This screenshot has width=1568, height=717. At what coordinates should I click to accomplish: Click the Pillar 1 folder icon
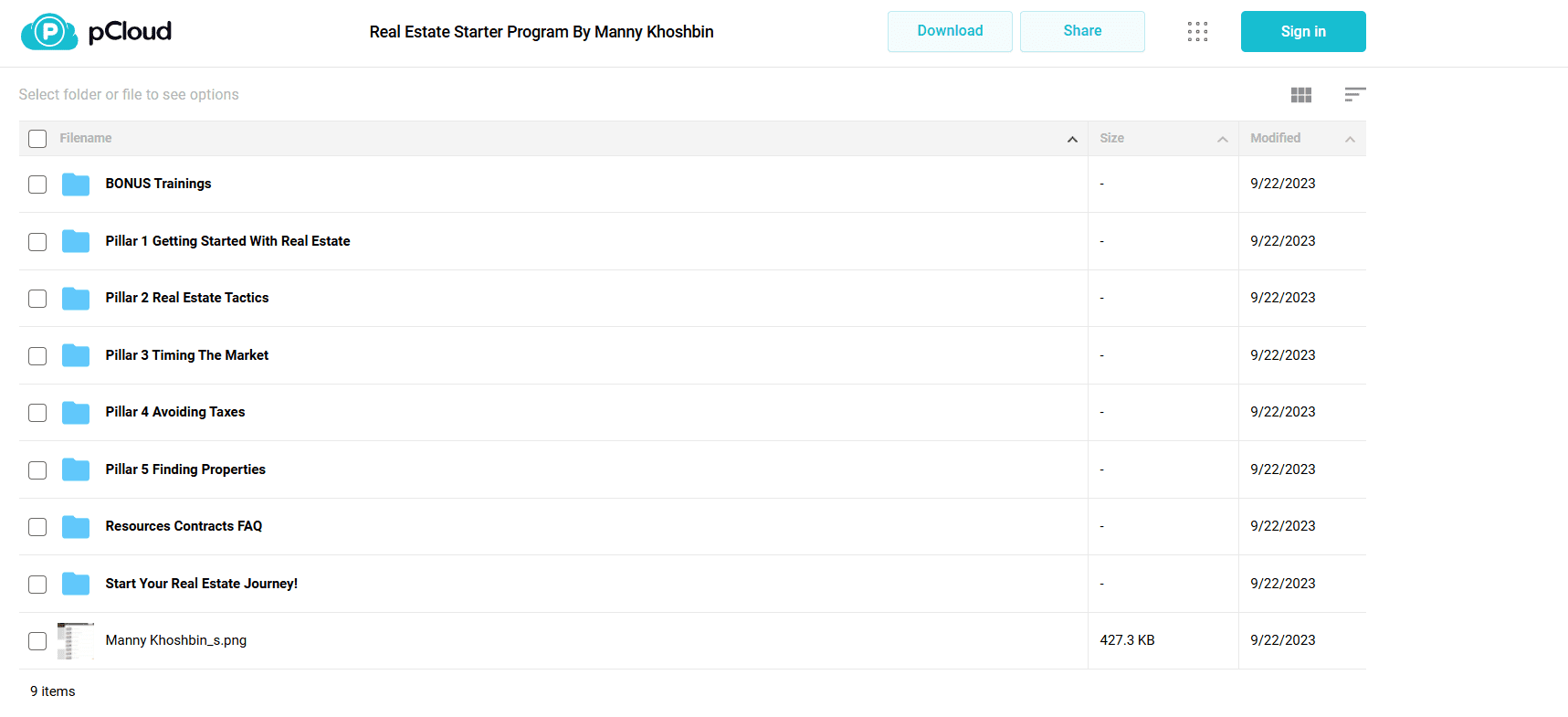[x=76, y=241]
